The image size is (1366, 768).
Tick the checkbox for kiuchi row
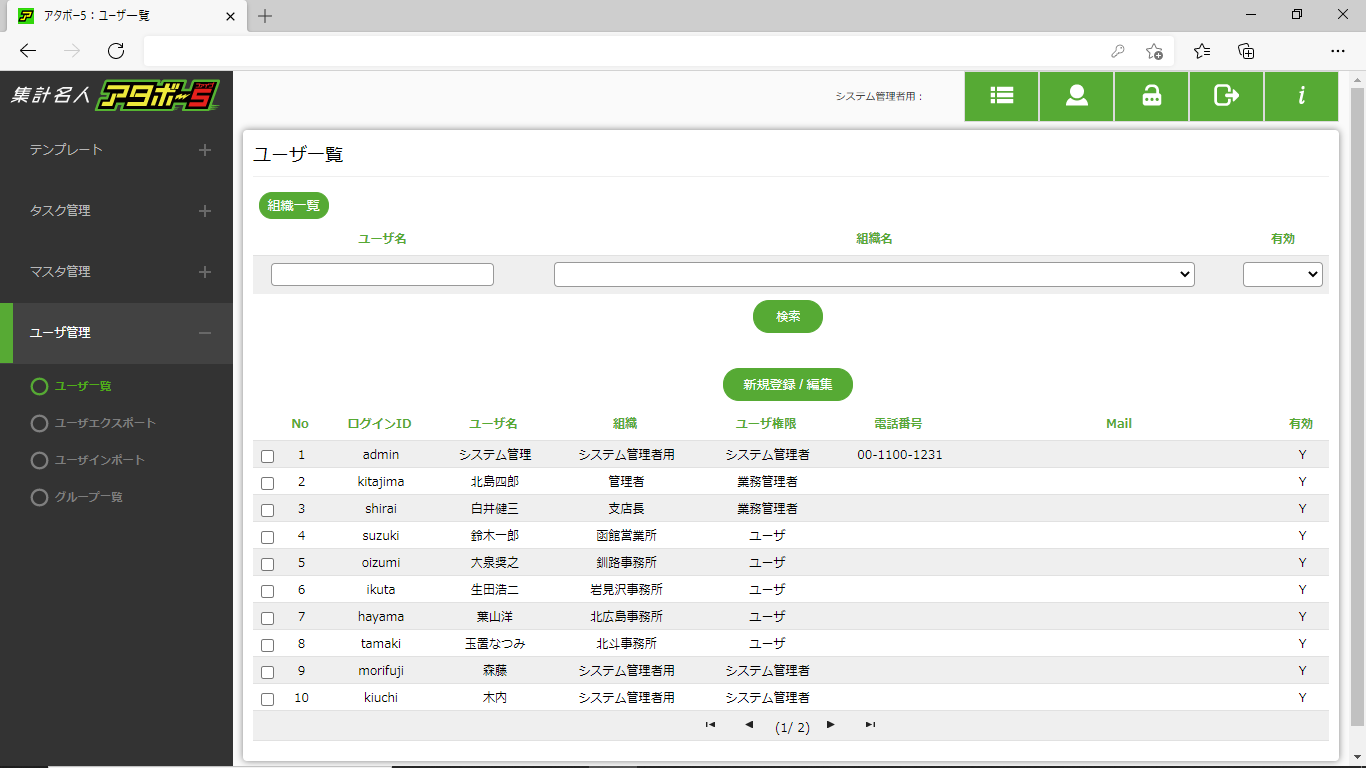[x=267, y=699]
